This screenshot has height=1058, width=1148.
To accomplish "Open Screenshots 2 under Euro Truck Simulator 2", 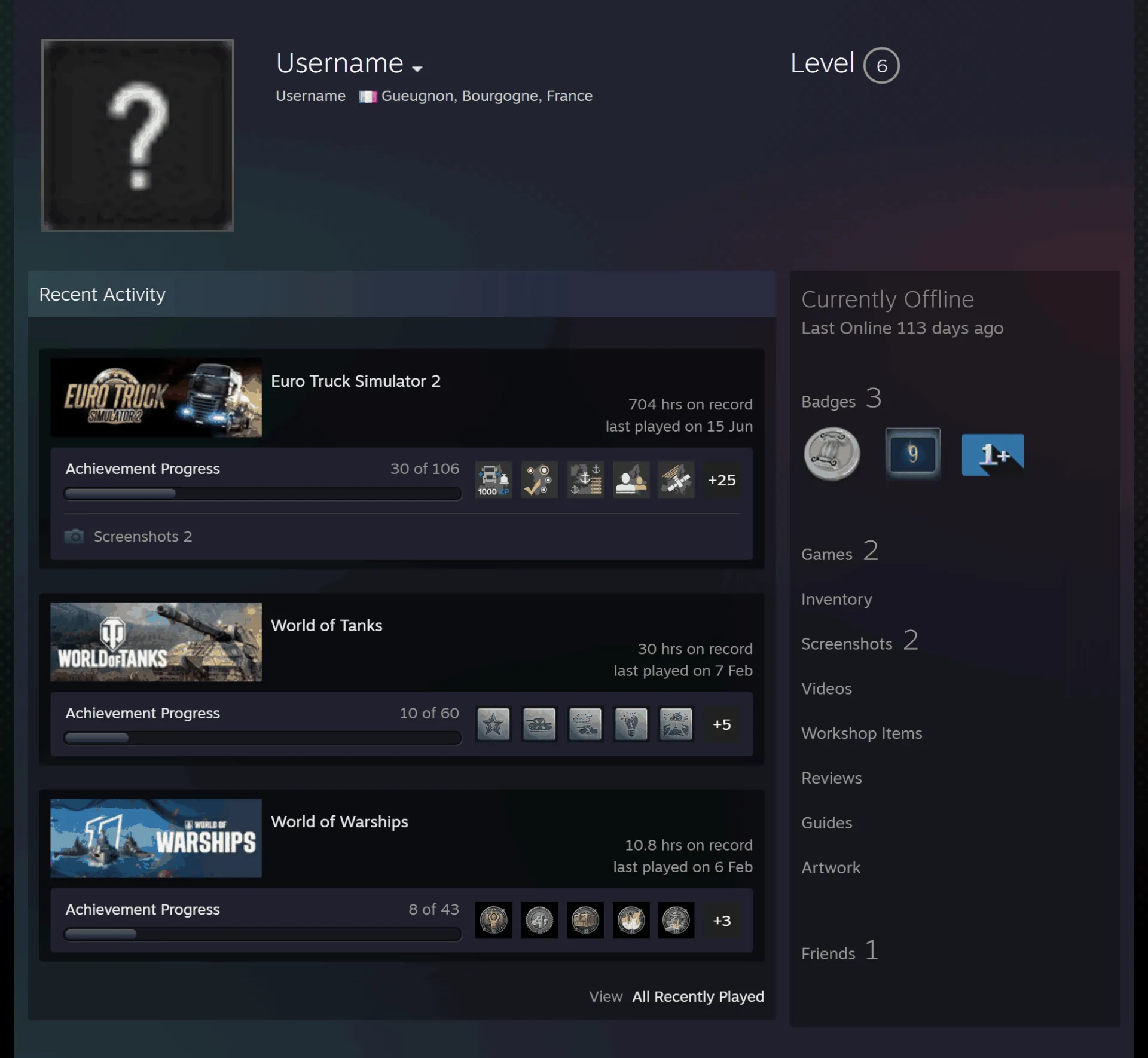I will click(143, 537).
